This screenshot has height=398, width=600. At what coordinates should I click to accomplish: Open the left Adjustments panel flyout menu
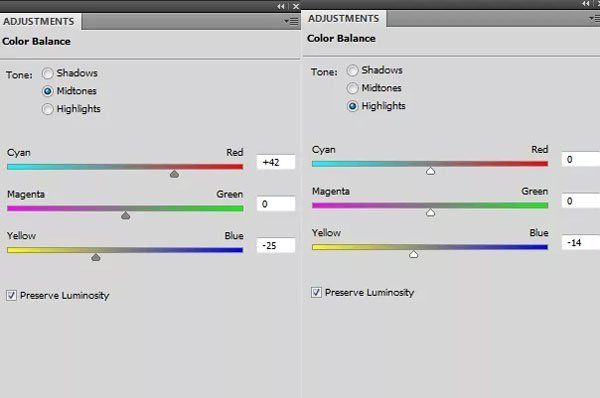(x=292, y=21)
